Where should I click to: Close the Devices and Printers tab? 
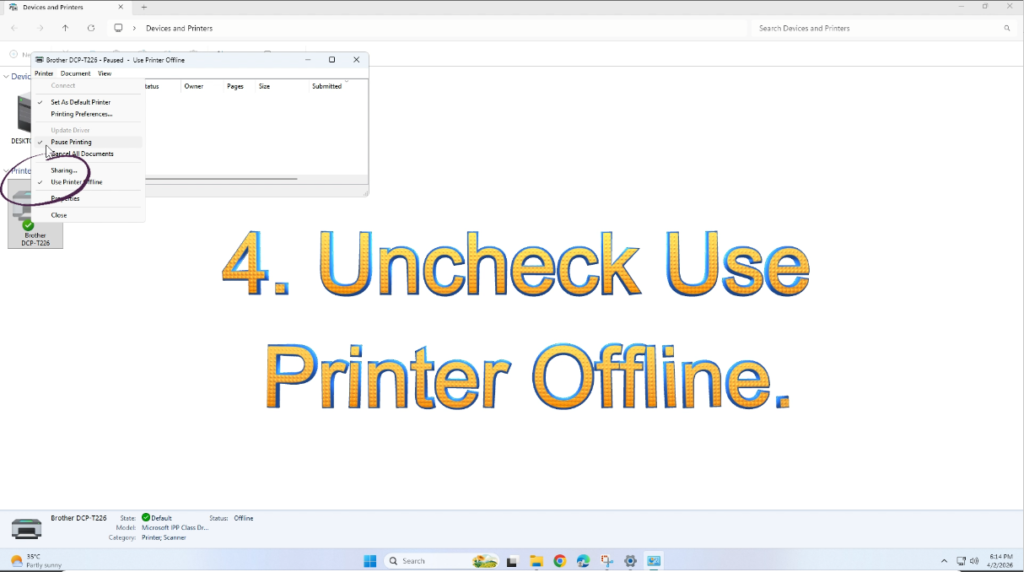coord(120,7)
